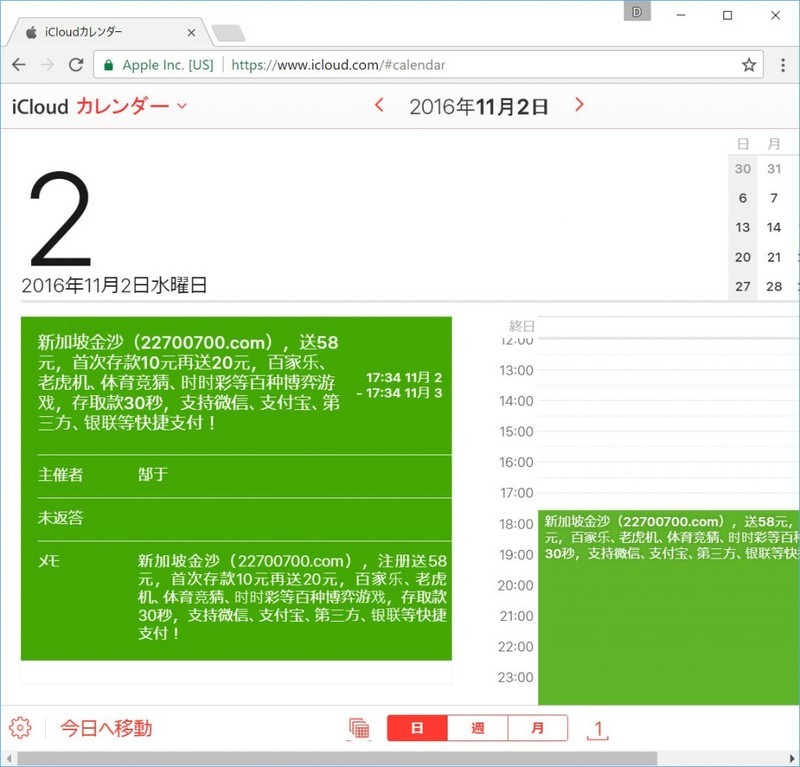Select day 28 in mini calendar

click(774, 286)
